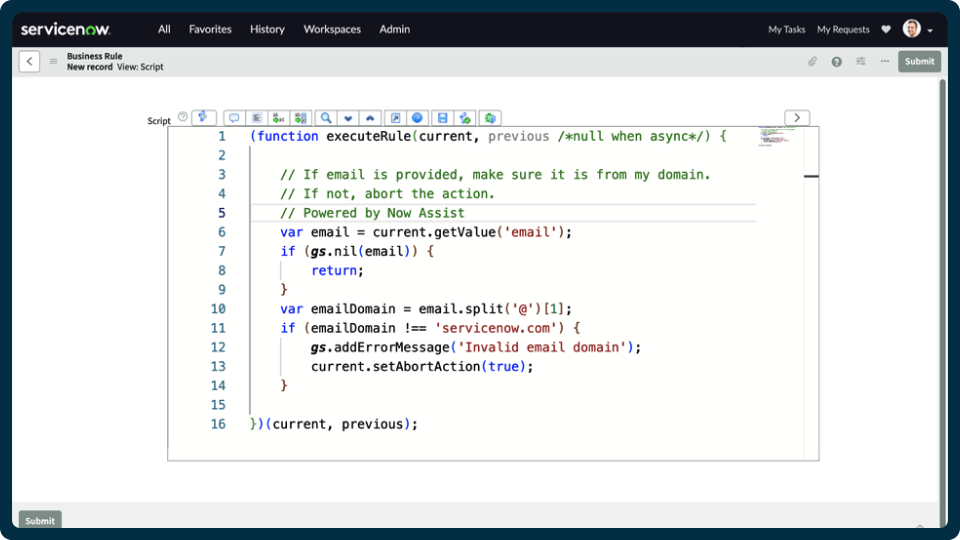The height and width of the screenshot is (540, 960).
Task: Expand the user profile dropdown
Action: [x=930, y=30]
